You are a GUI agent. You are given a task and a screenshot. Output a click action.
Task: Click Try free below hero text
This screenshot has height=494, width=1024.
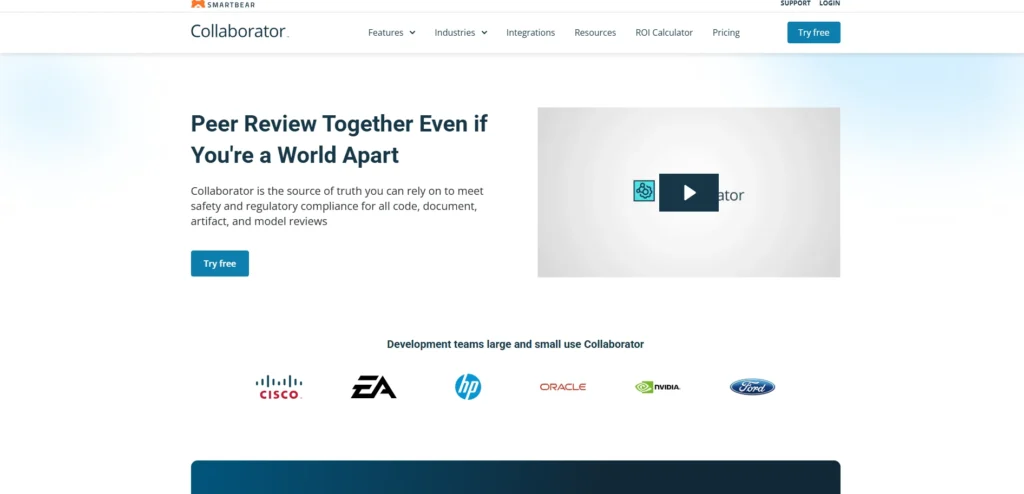click(x=219, y=263)
